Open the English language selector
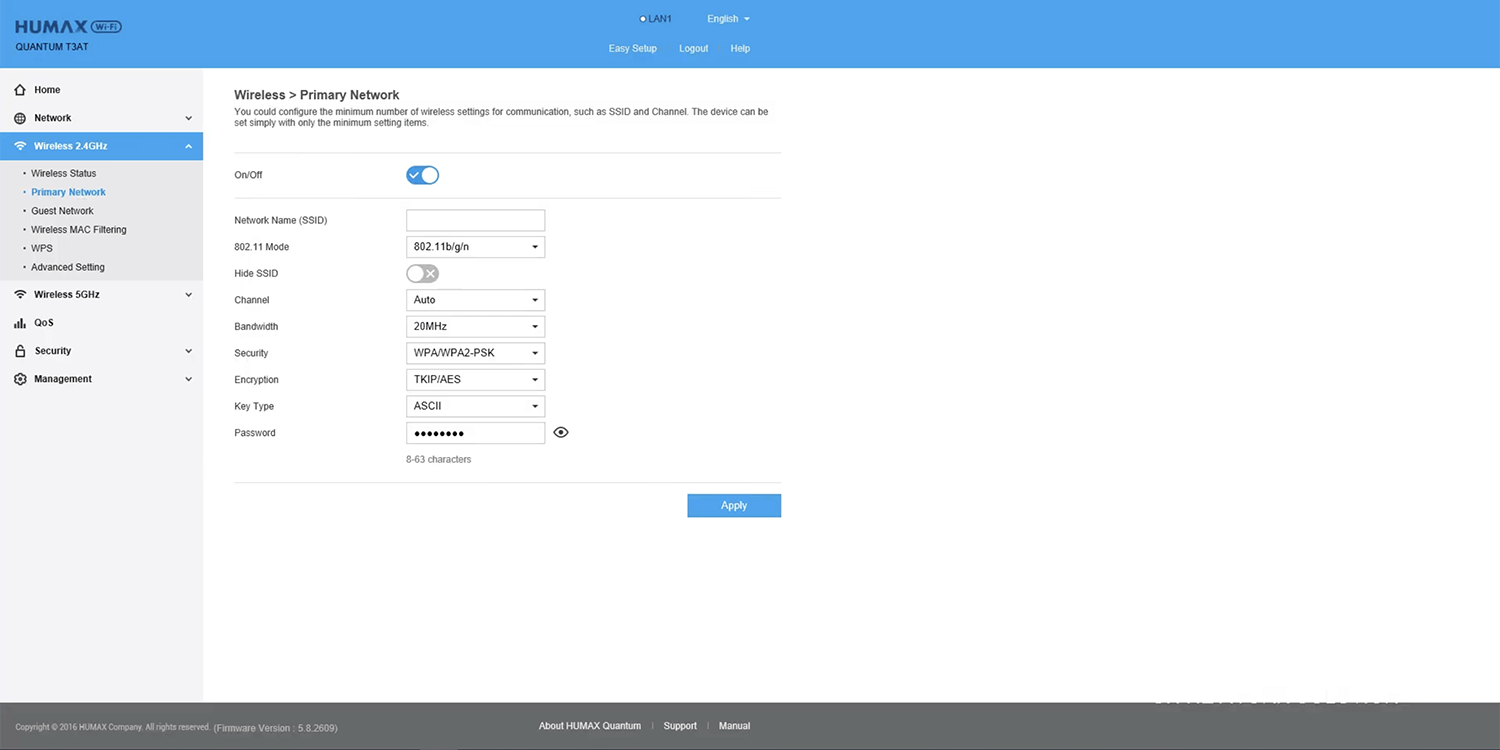Screen dimensions: 1500x750 pyautogui.click(x=727, y=19)
